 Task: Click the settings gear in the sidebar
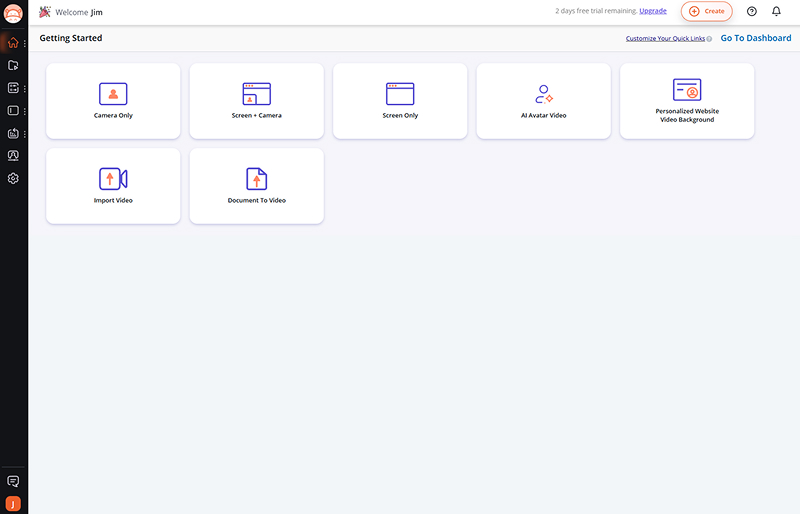click(x=13, y=179)
